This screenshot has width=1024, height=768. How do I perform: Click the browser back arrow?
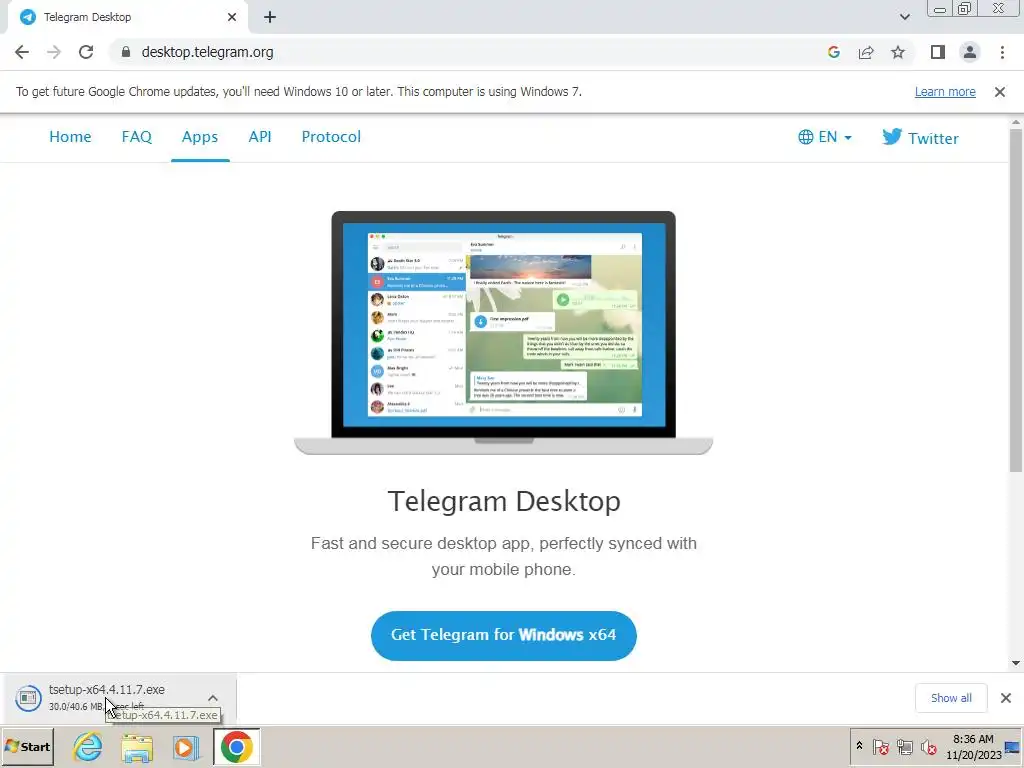click(22, 52)
